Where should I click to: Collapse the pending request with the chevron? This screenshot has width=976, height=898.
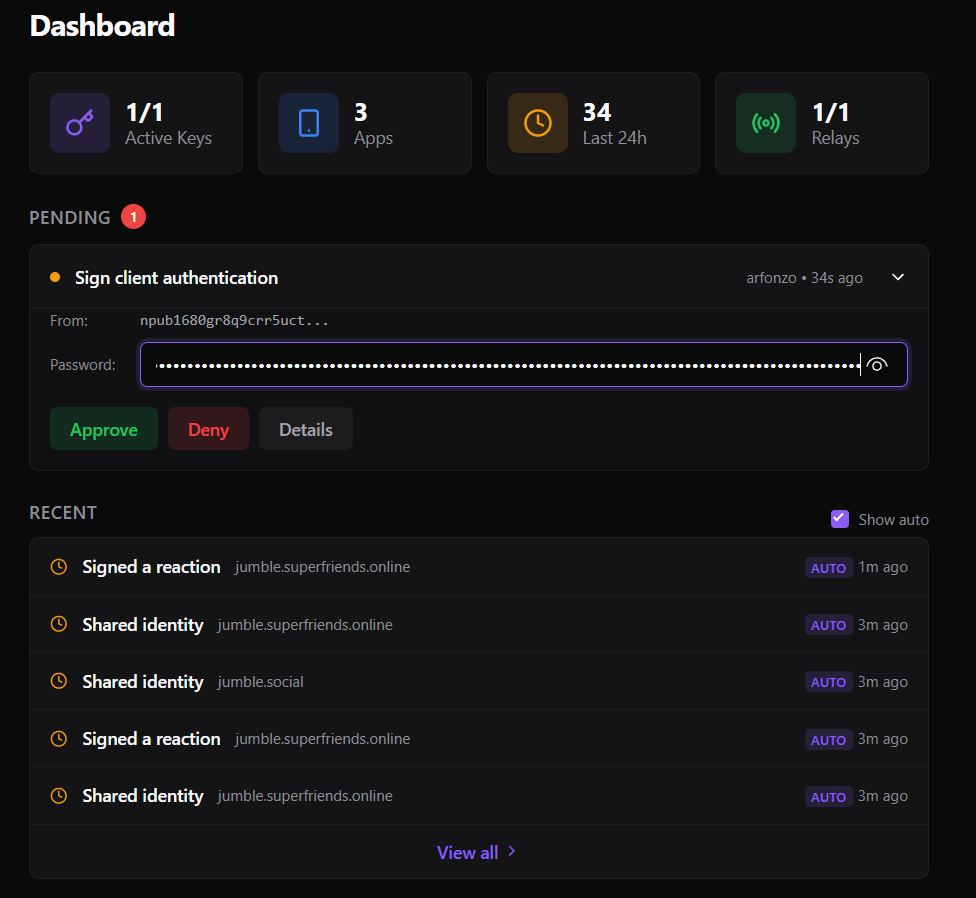[898, 277]
